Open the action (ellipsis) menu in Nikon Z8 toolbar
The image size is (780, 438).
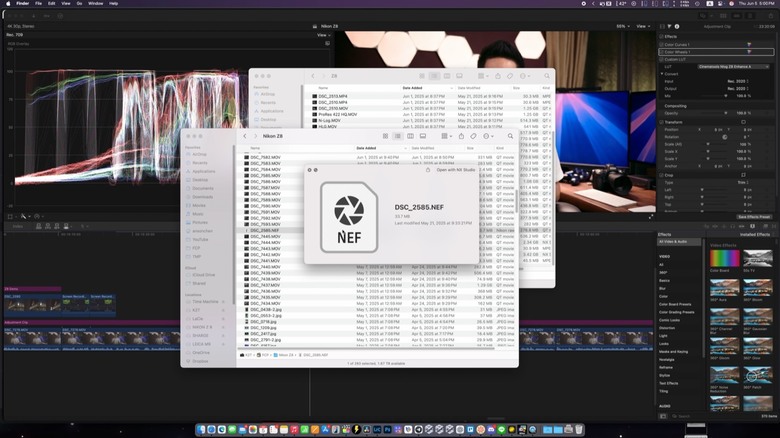pos(488,136)
